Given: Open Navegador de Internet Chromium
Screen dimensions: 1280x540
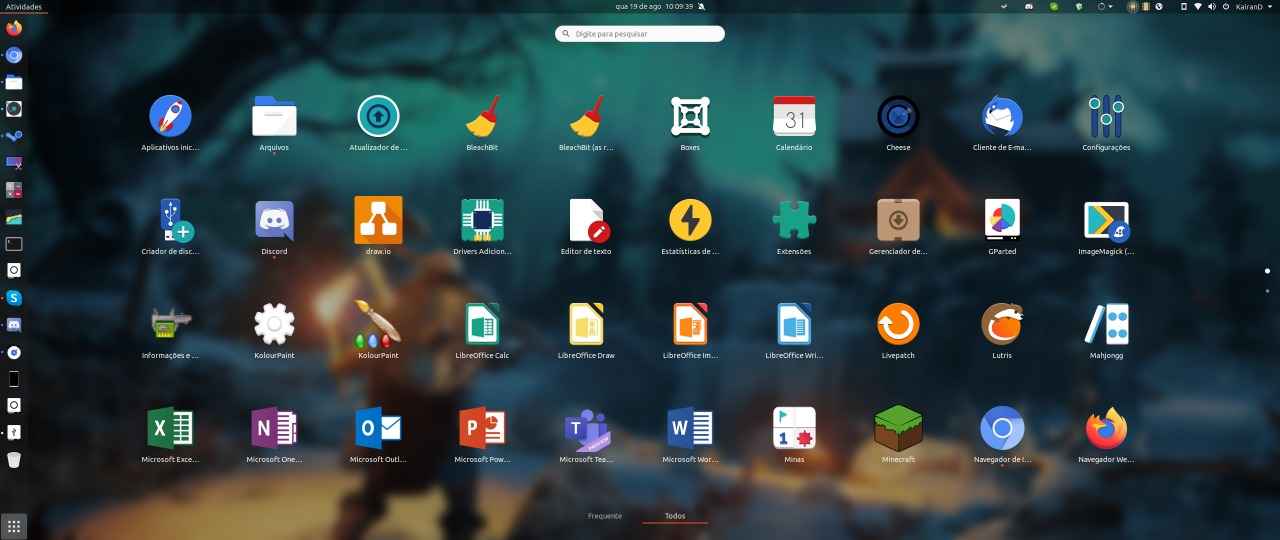Looking at the screenshot, I should click(1002, 428).
